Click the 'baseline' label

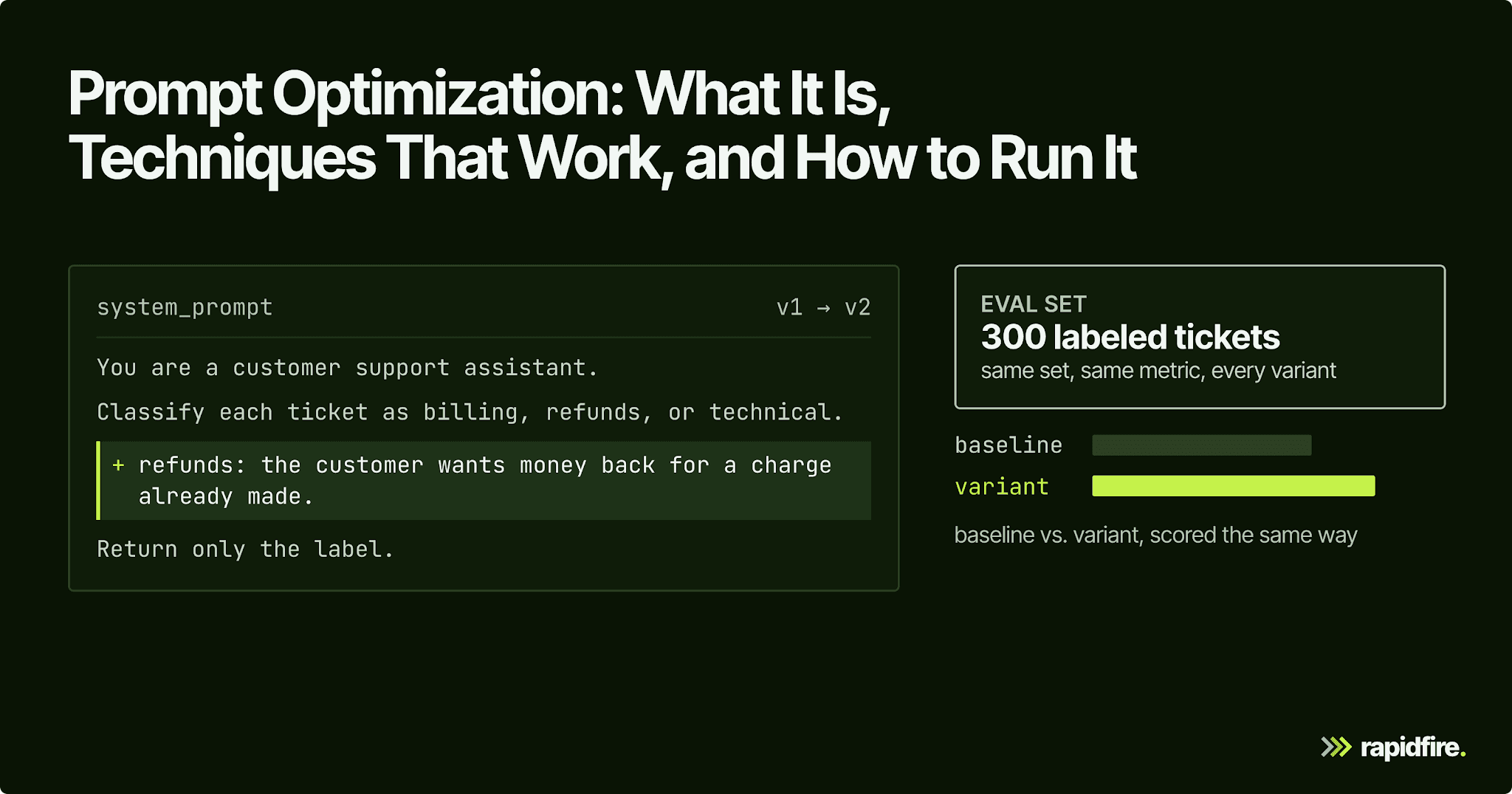click(1008, 445)
